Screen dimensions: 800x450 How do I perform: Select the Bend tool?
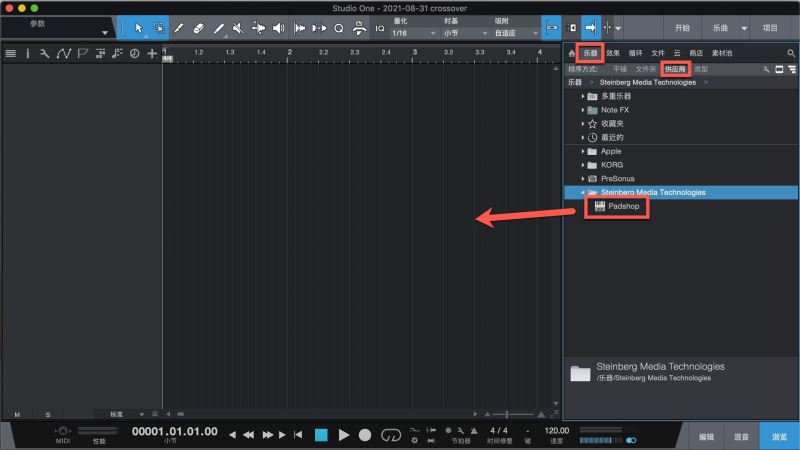click(x=258, y=28)
